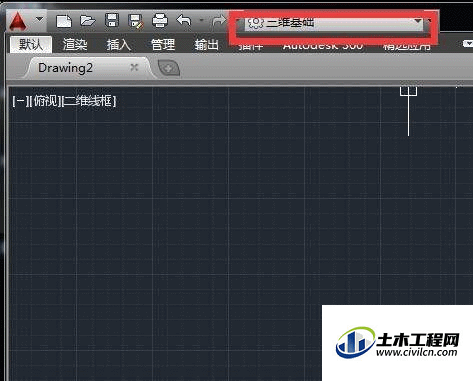The height and width of the screenshot is (381, 473).
Task: Toggle the ribbon minimize button at tab row end
Action: pyautogui.click(x=468, y=44)
